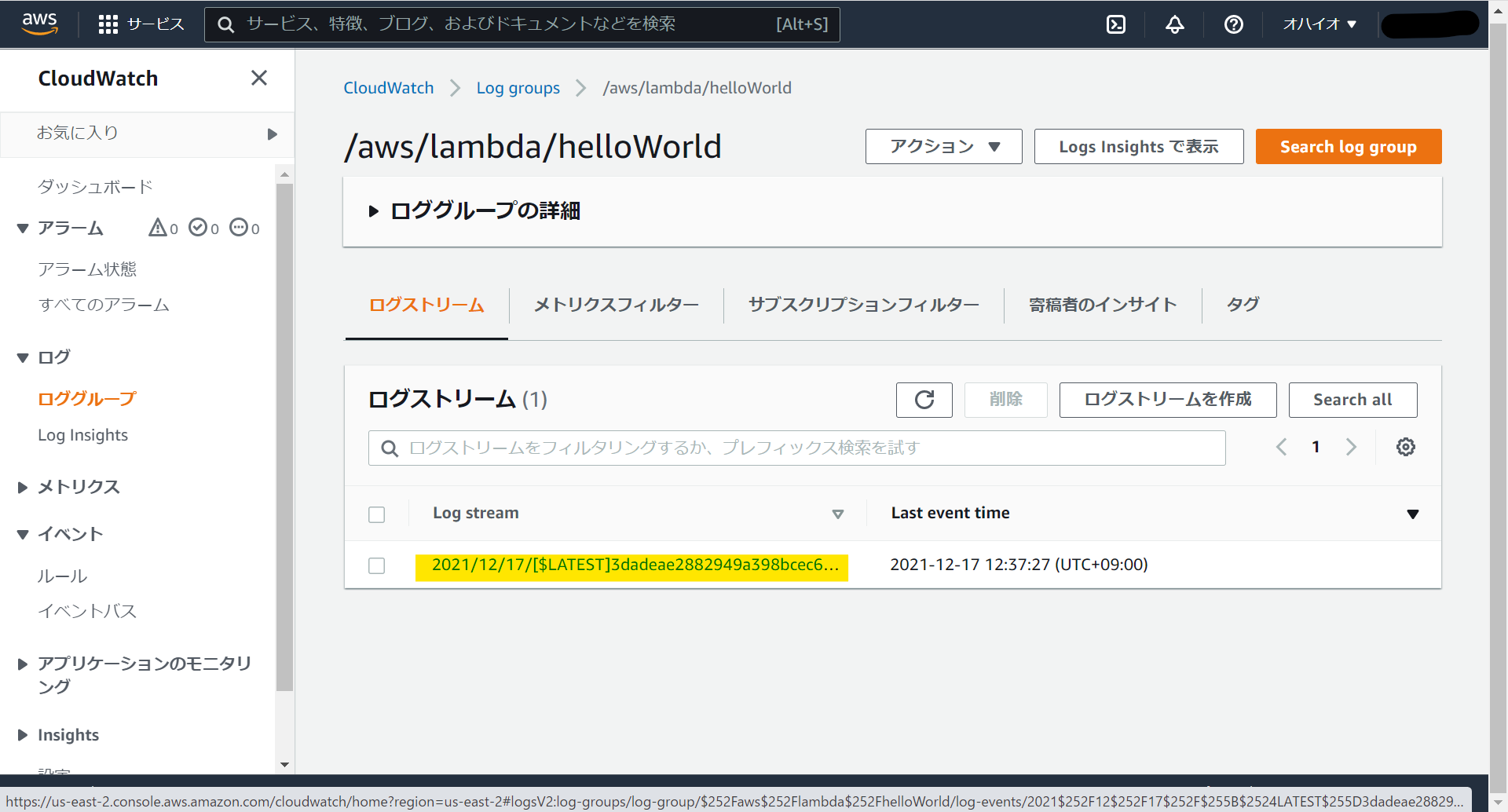Image resolution: width=1508 pixels, height=812 pixels.
Task: Open the アクション dropdown menu
Action: pyautogui.click(x=944, y=147)
